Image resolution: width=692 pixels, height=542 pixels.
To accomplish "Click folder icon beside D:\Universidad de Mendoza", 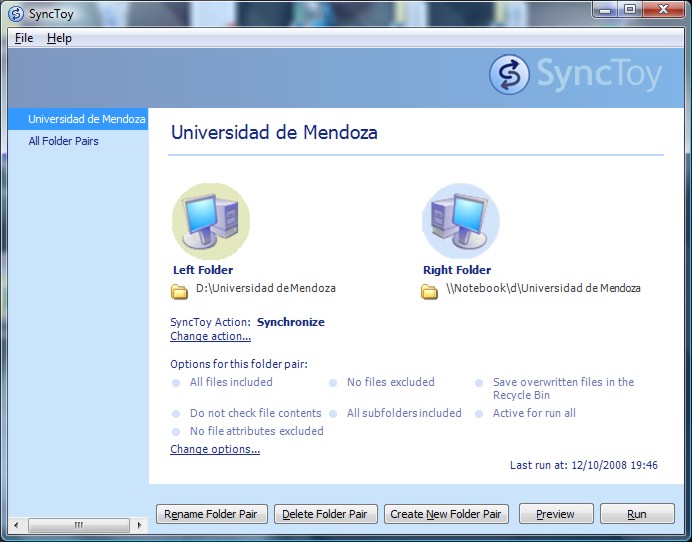I will point(179,292).
